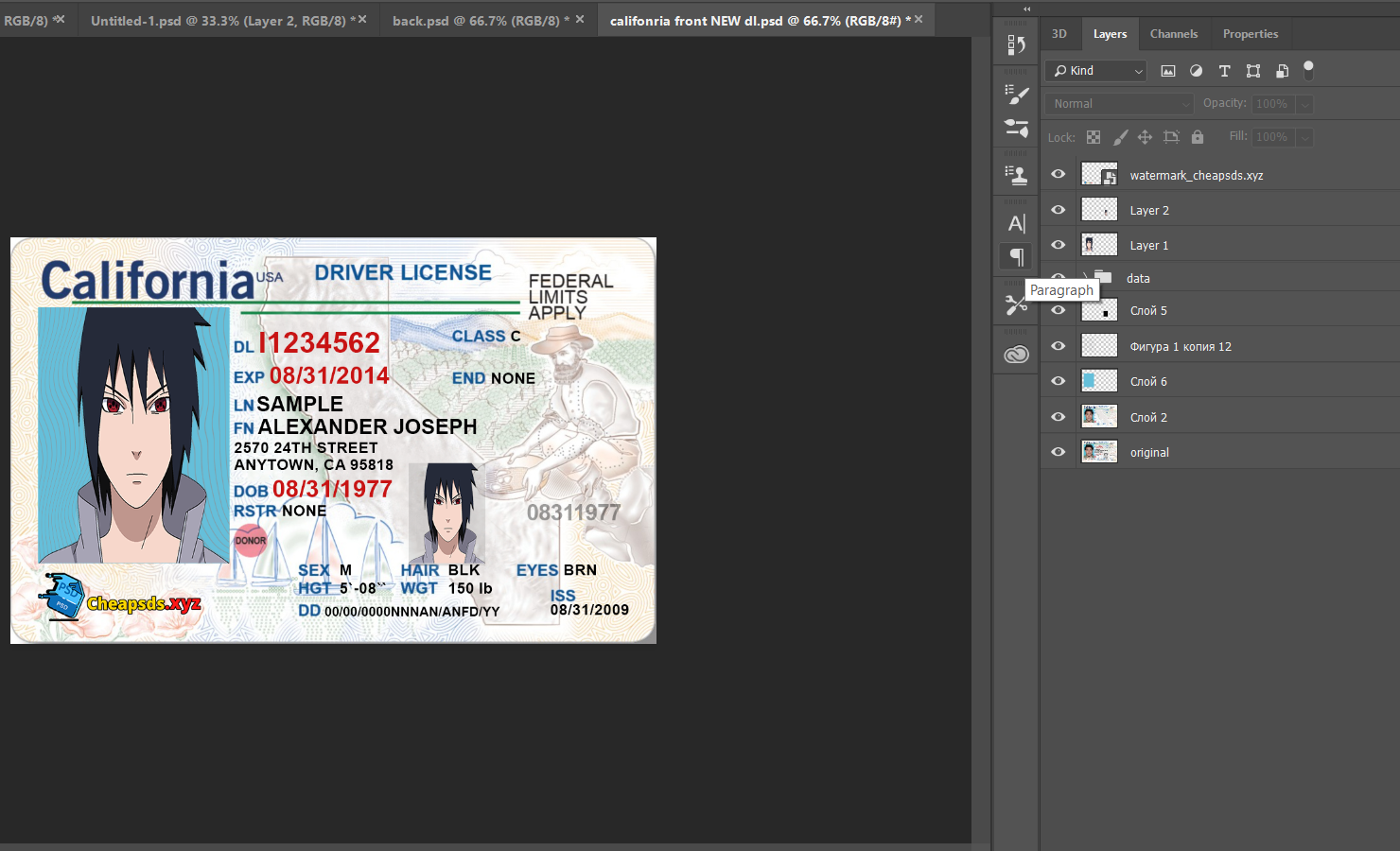Image resolution: width=1400 pixels, height=851 pixels.
Task: Hide the original layer
Action: coord(1058,452)
